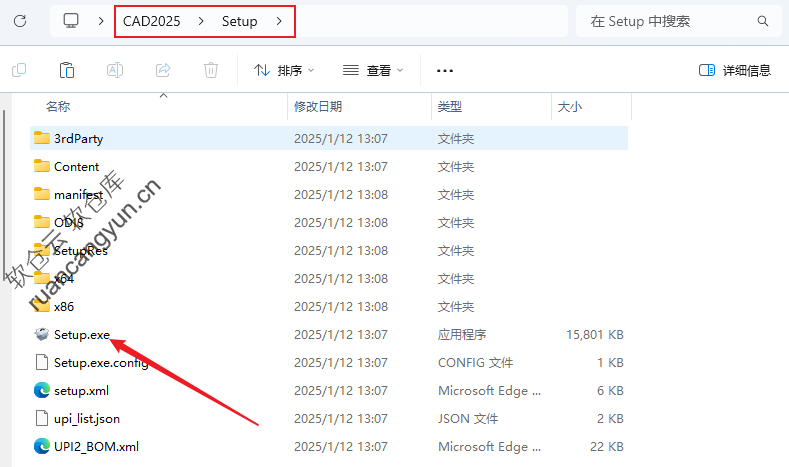Select the UPI2_BOM.xml Edge file icon
The width and height of the screenshot is (789, 467).
point(42,446)
